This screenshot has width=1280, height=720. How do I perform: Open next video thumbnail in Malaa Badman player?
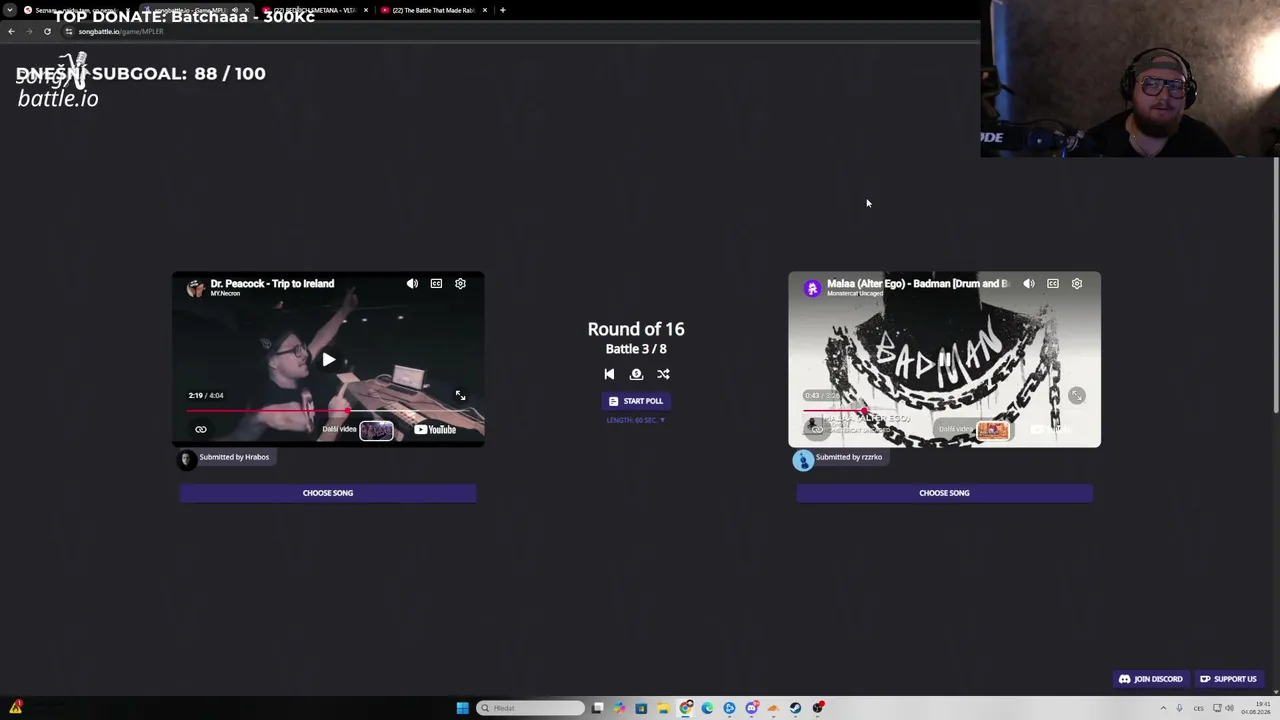[993, 430]
